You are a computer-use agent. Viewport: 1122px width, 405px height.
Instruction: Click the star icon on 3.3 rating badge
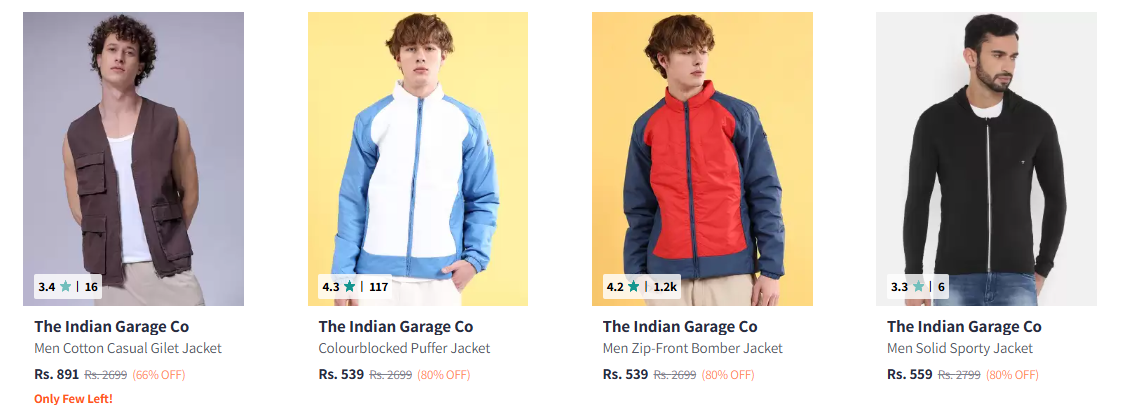pyautogui.click(x=918, y=287)
